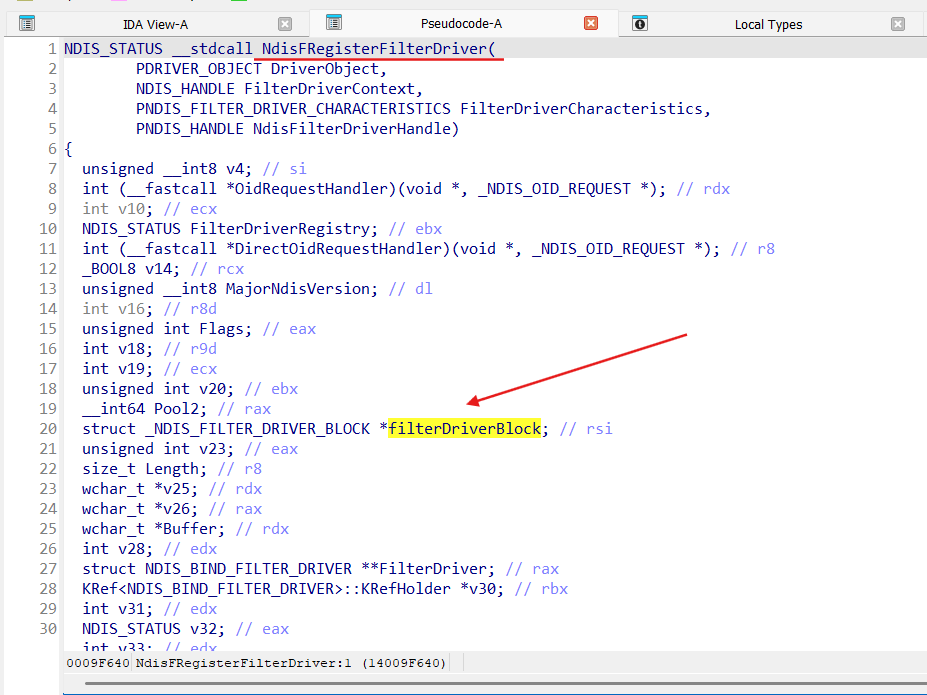
Task: Click the Local Types tab icon
Action: [x=640, y=23]
